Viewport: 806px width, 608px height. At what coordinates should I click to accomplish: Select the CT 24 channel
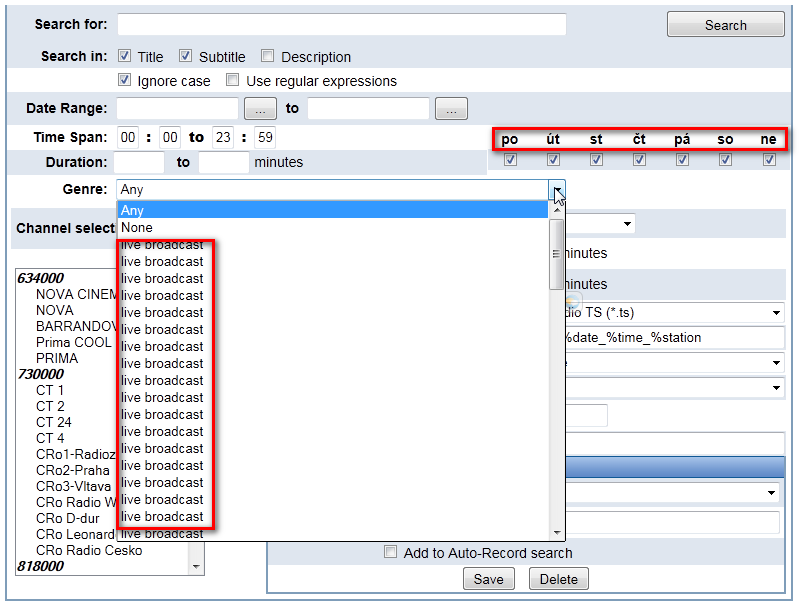point(52,422)
